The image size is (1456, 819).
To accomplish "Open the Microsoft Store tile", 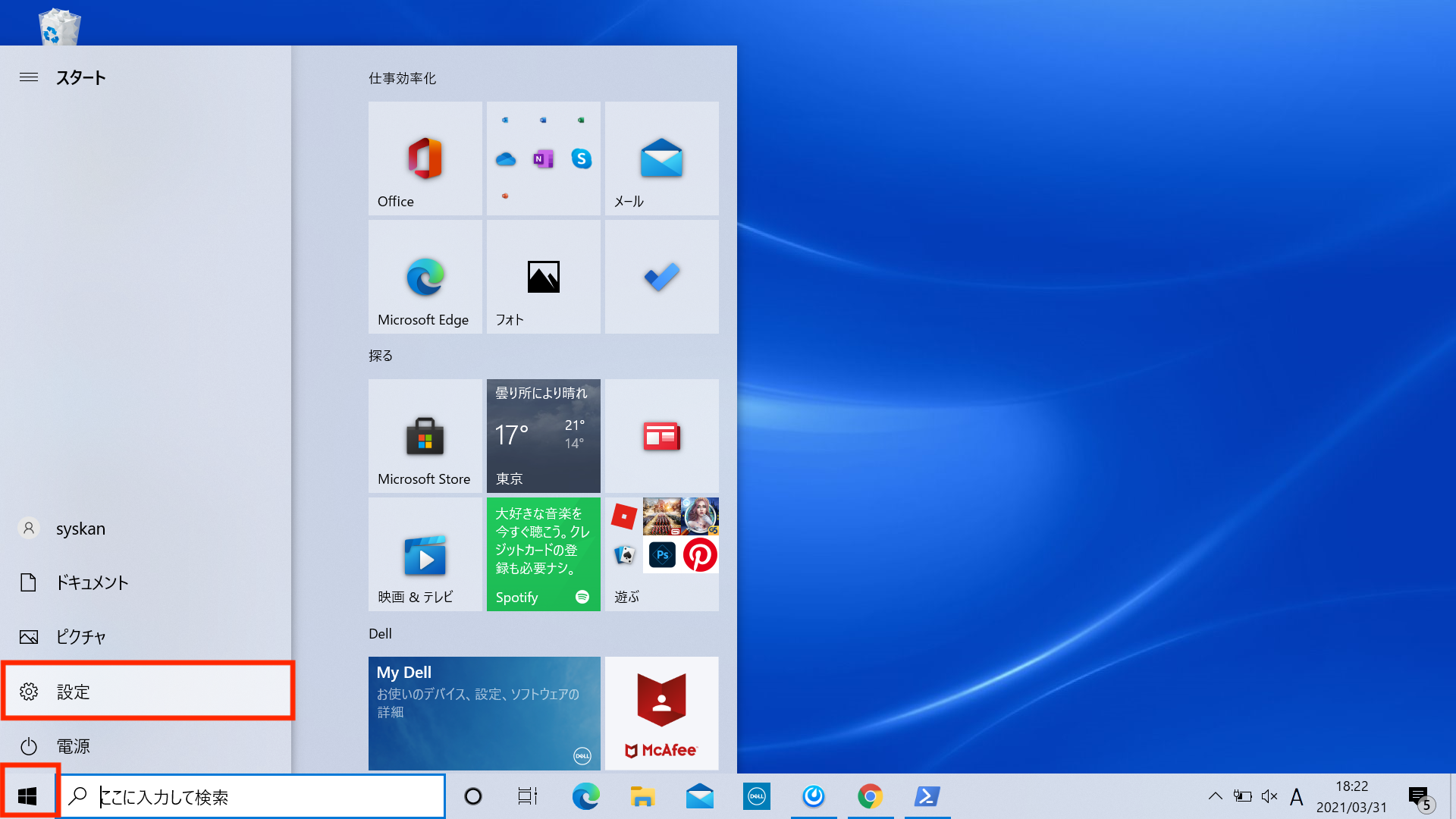I will [x=425, y=436].
